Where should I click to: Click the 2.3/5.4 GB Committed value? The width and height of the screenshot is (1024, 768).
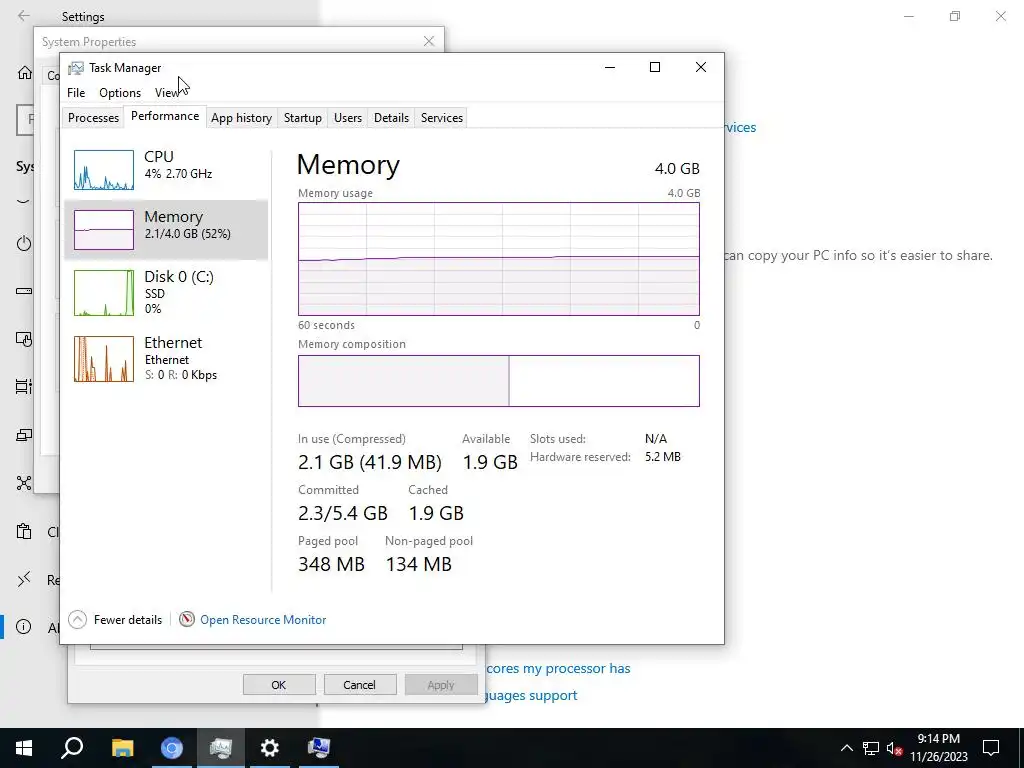click(x=343, y=513)
